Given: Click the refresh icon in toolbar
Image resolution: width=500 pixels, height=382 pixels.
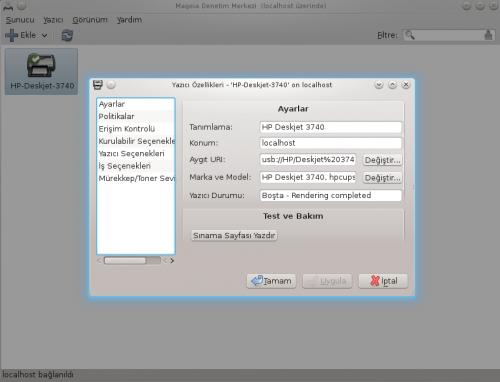Looking at the screenshot, I should (67, 35).
